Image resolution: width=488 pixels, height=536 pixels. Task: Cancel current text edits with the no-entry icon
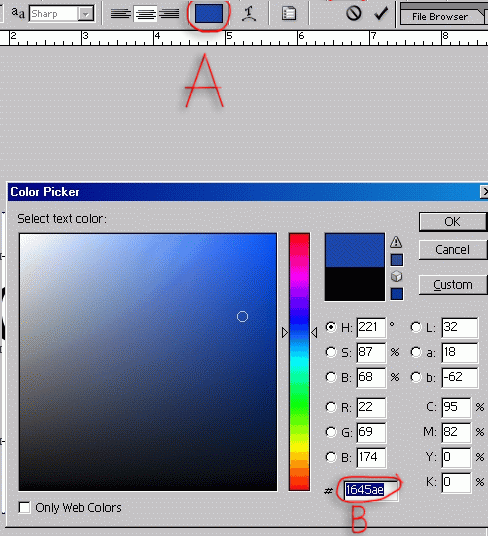tap(354, 13)
